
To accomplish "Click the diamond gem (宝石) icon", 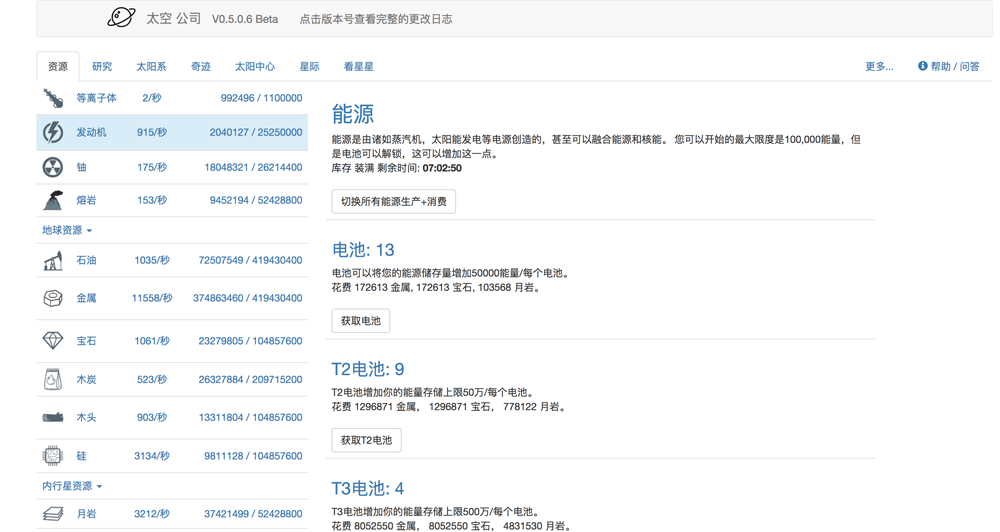I will tap(53, 341).
